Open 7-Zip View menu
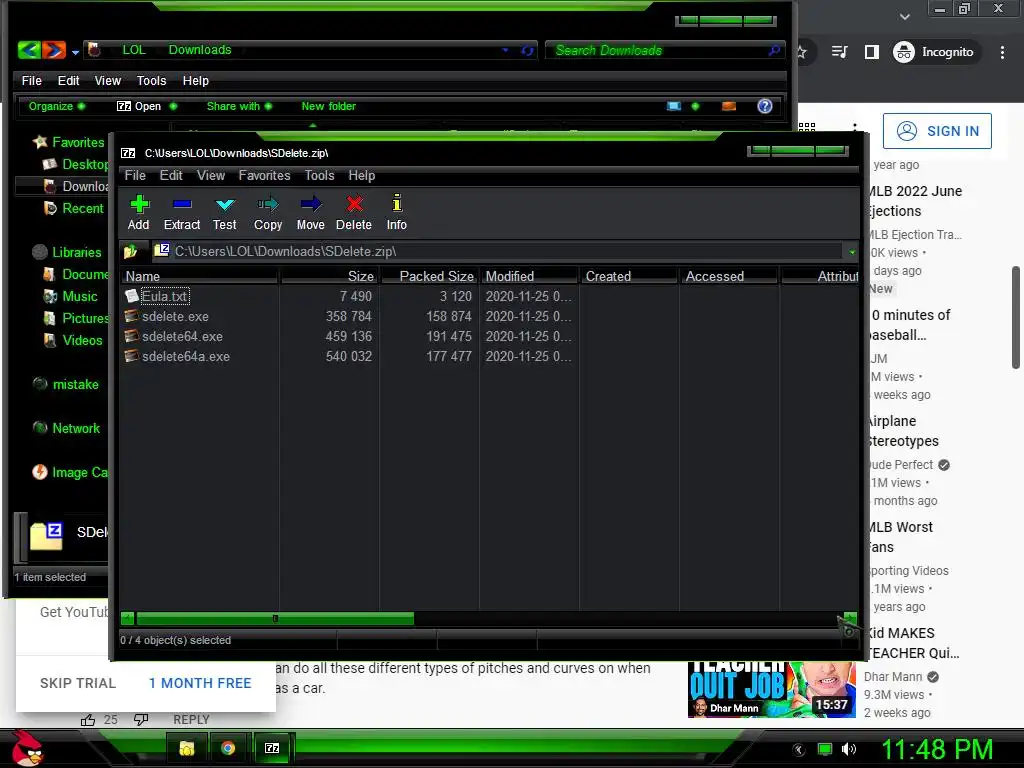Viewport: 1024px width, 768px height. click(x=211, y=176)
